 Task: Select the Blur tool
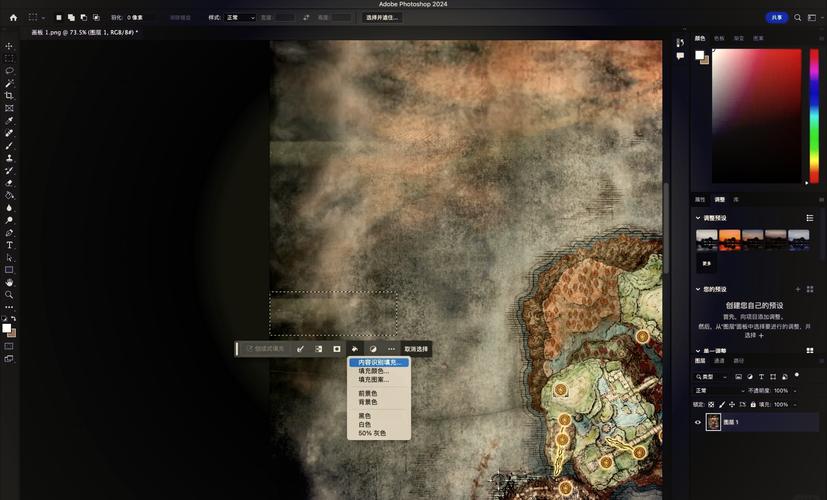coord(9,208)
